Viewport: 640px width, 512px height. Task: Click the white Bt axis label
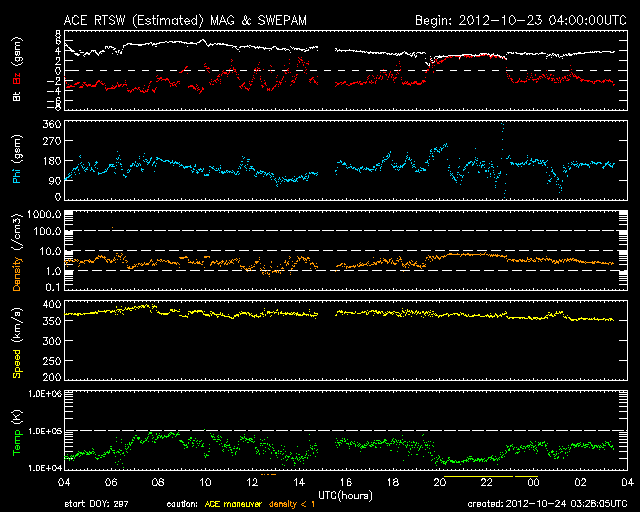point(16,97)
